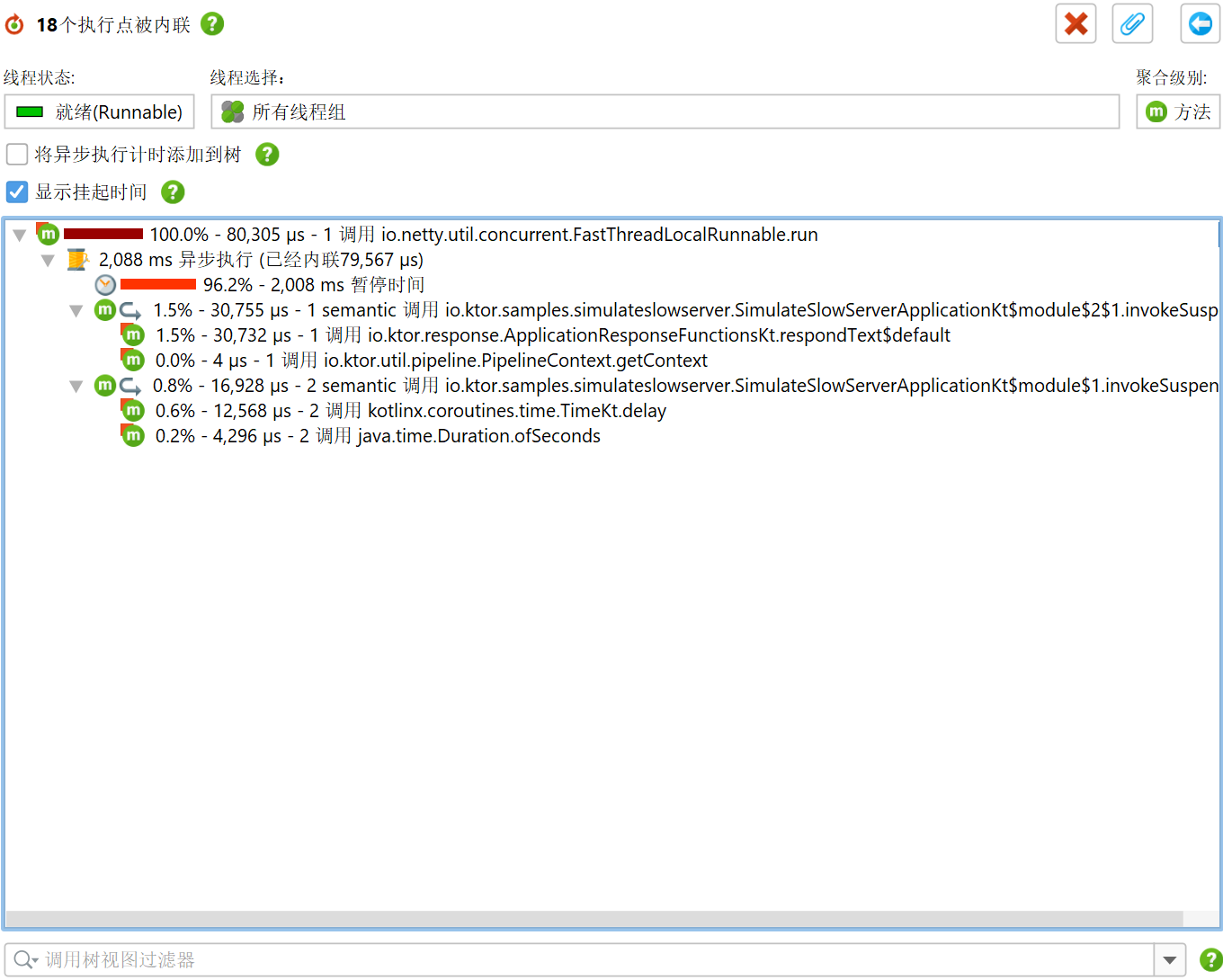The image size is (1223, 980).
Task: Click method icon of FastThreadLocalRunnable.run row
Action: pos(48,234)
